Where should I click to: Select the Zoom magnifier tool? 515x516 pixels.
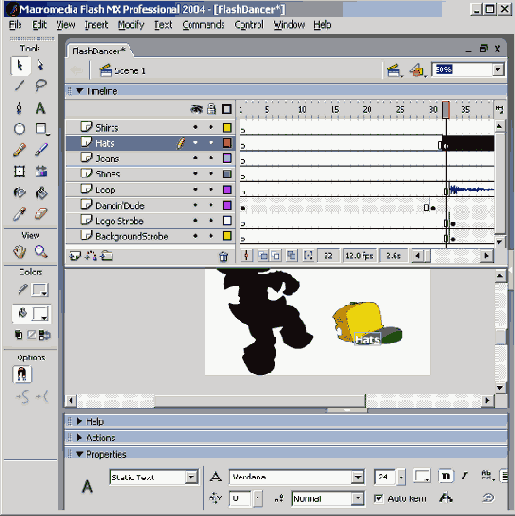pos(41,252)
